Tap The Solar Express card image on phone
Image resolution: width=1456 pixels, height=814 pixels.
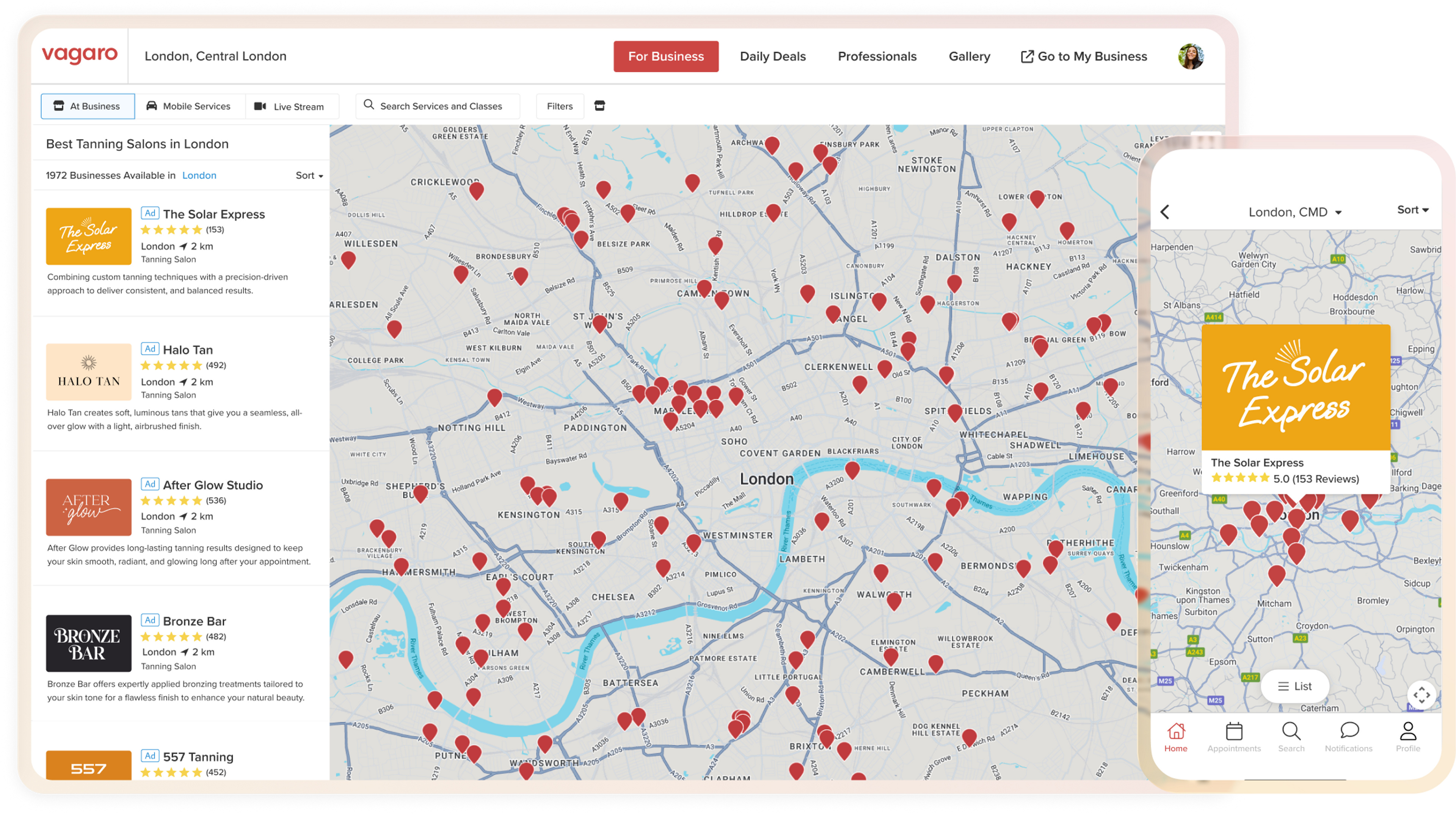[1296, 387]
